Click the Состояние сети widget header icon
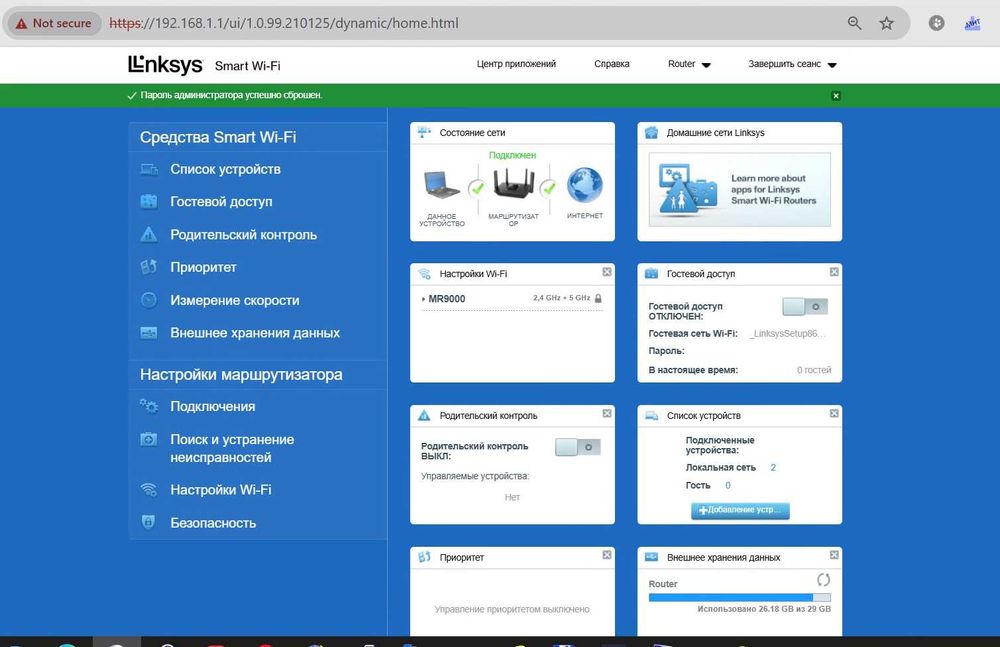Image resolution: width=1000 pixels, height=647 pixels. (424, 132)
